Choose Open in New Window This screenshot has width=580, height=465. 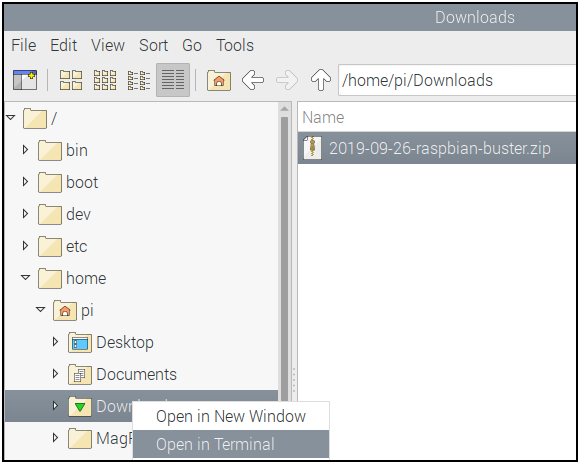[x=231, y=416]
